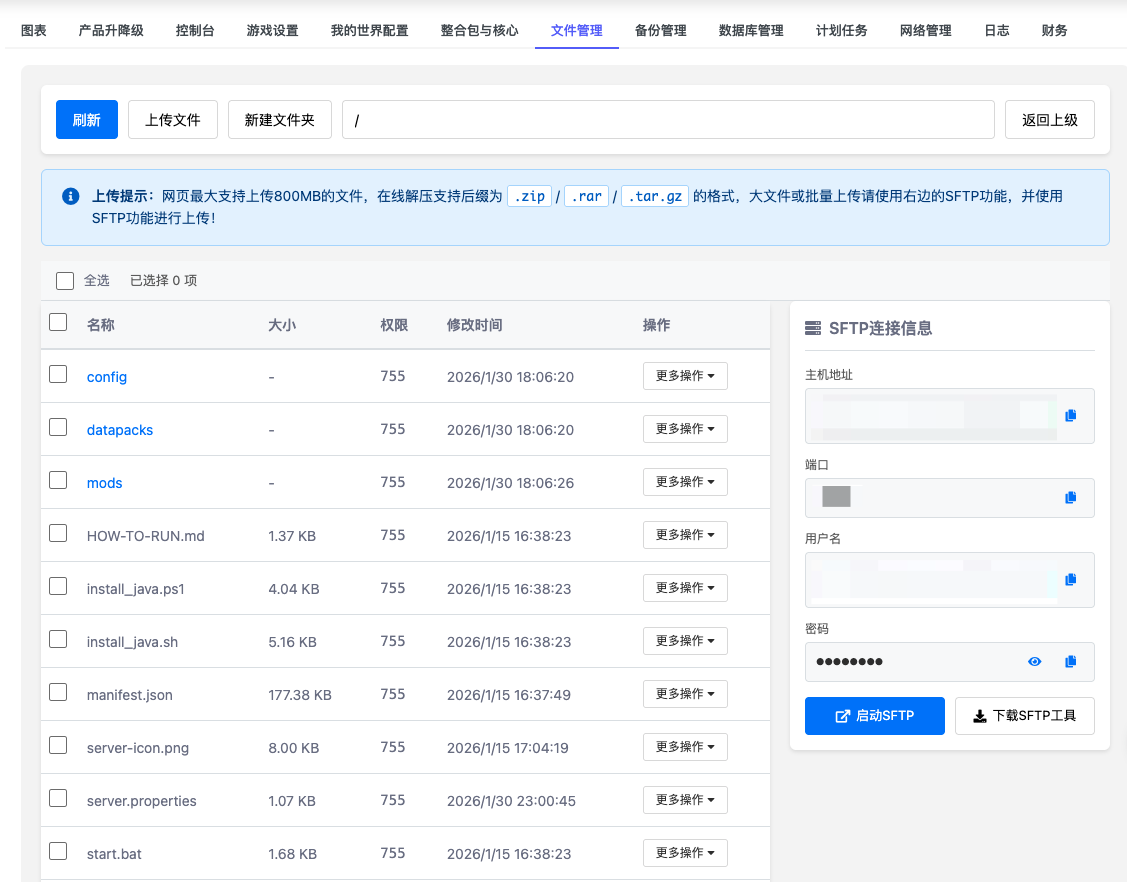Image resolution: width=1127 pixels, height=882 pixels.
Task: Switch to the 备份管理 tab
Action: (x=660, y=30)
